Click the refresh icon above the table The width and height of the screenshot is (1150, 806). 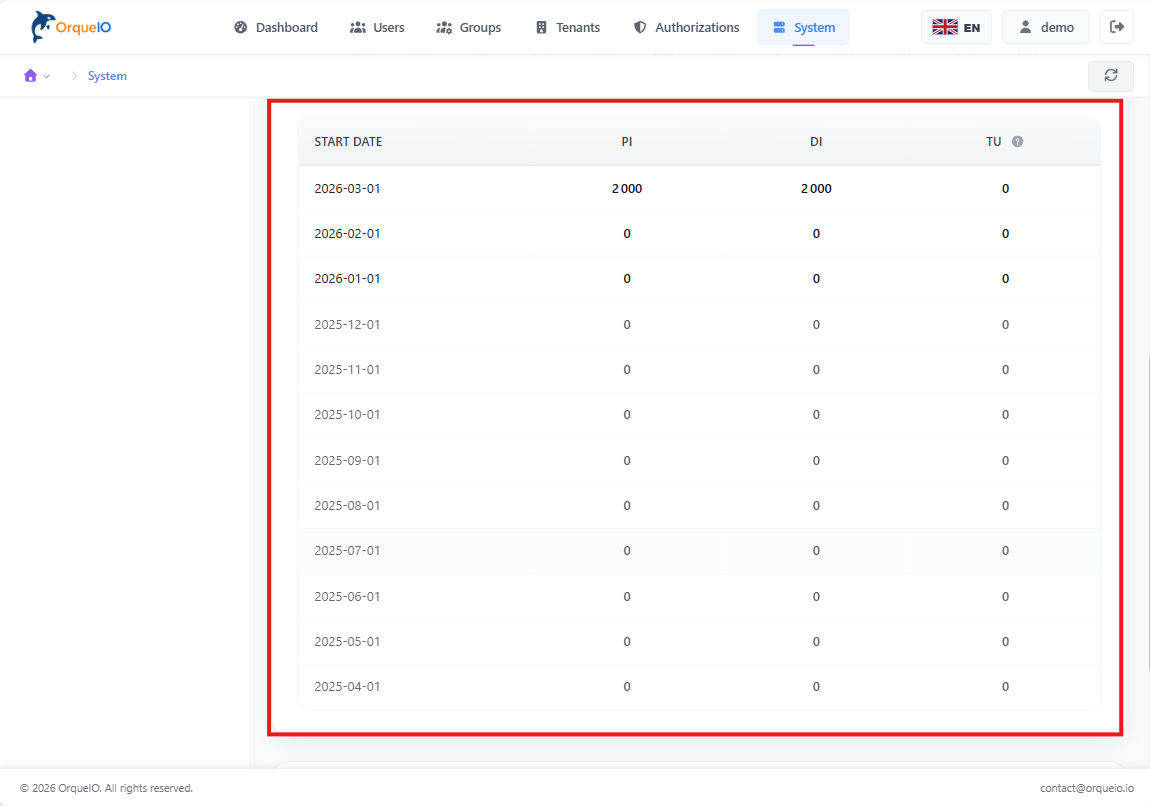1111,75
